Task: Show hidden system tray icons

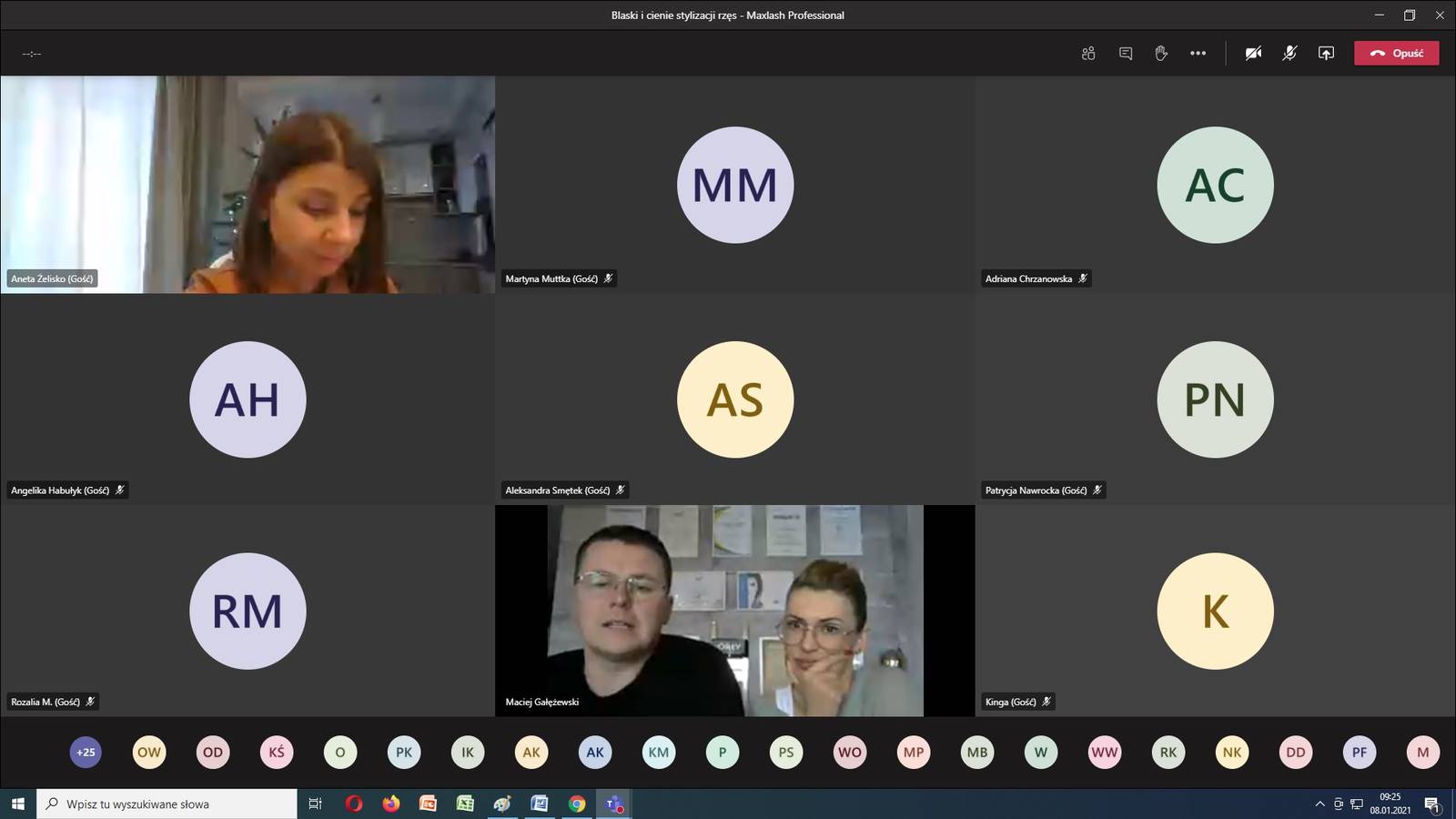Action: click(1319, 804)
